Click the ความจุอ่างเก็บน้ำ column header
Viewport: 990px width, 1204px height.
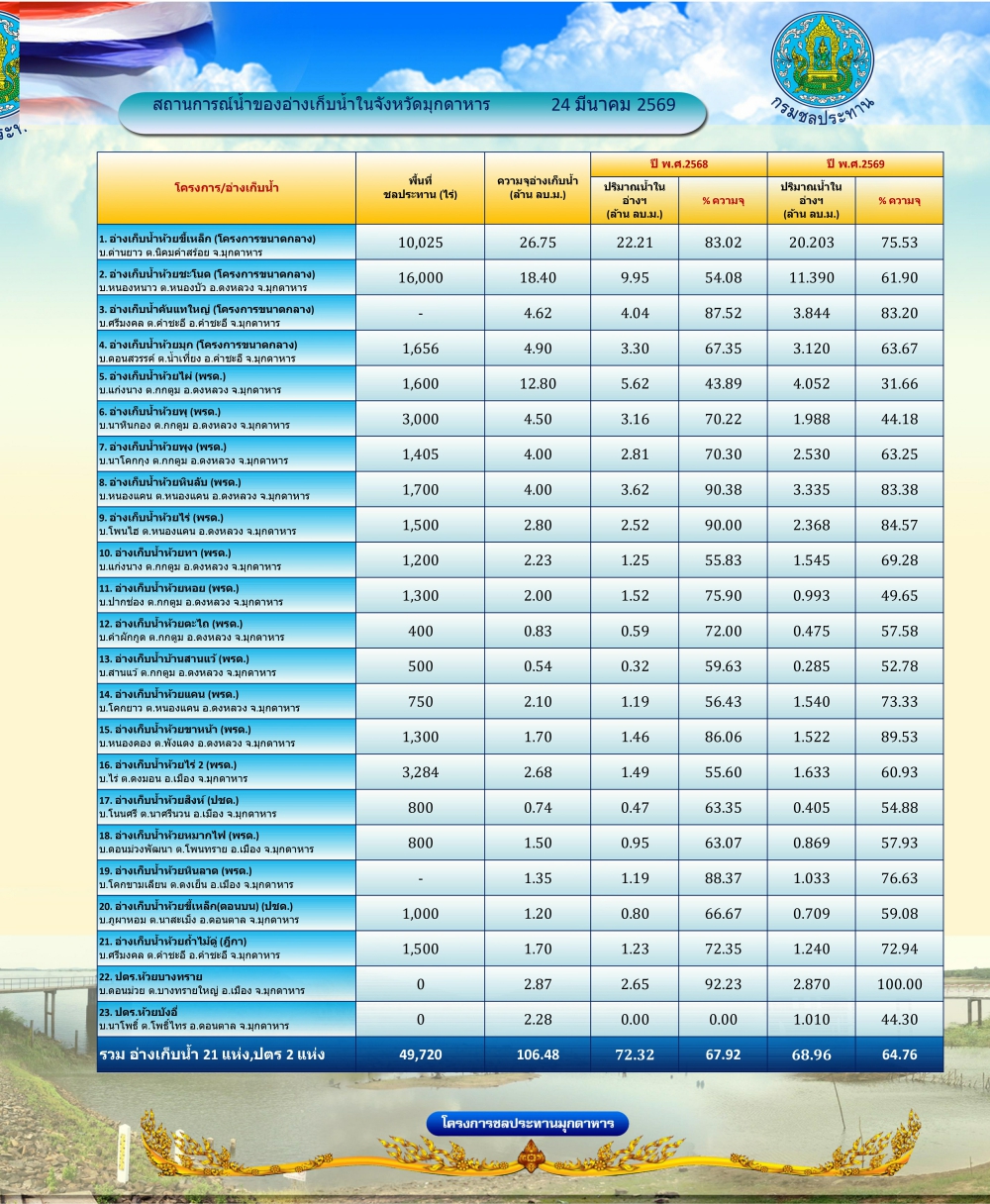point(537,188)
